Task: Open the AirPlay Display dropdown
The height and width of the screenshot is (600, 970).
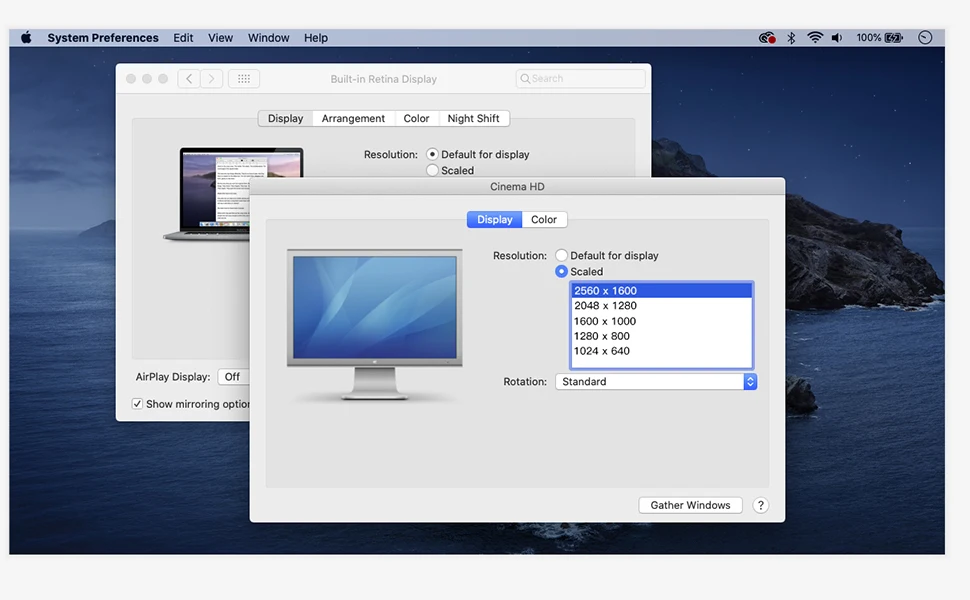Action: click(x=234, y=377)
